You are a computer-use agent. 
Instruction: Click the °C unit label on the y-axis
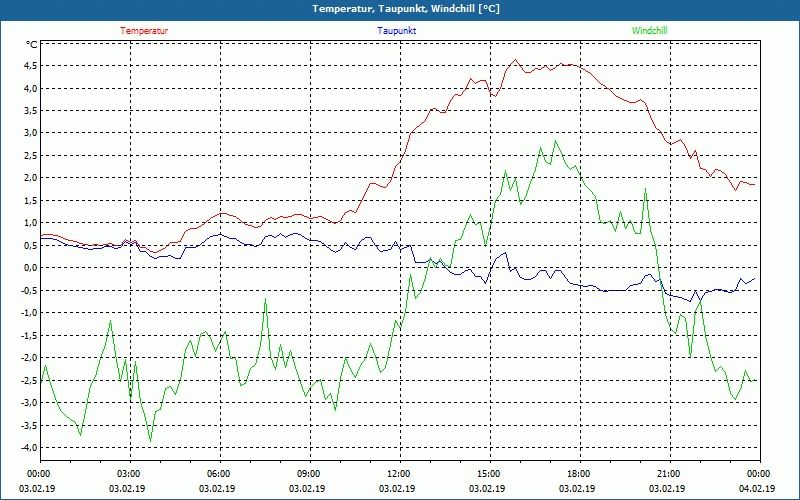click(x=32, y=45)
